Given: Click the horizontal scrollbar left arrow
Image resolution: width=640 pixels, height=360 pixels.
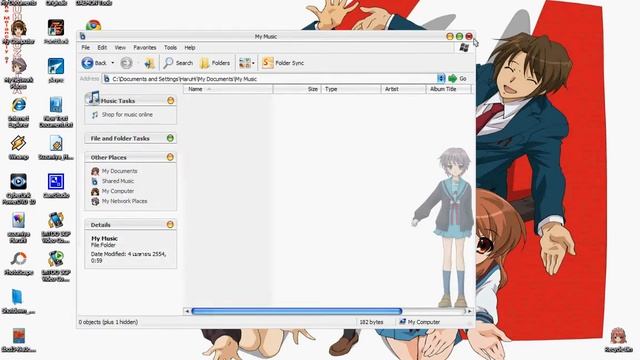Looking at the screenshot, I should pos(187,311).
